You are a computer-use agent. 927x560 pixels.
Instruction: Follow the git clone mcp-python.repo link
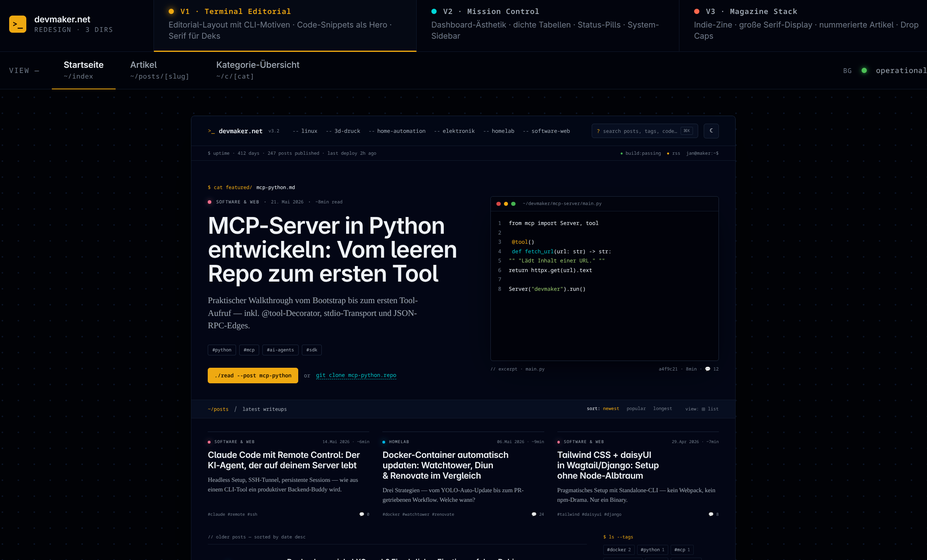(x=356, y=376)
